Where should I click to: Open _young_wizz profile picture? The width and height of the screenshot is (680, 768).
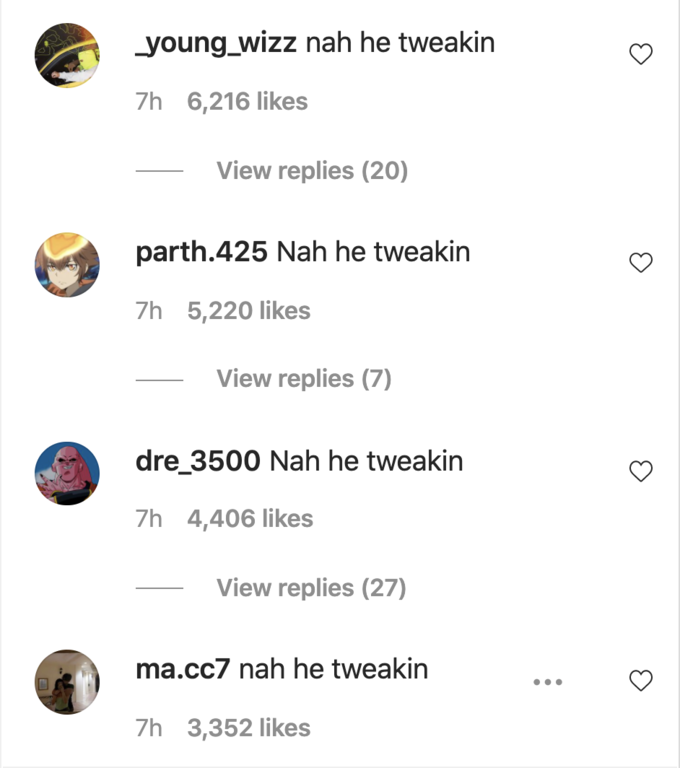[67, 55]
